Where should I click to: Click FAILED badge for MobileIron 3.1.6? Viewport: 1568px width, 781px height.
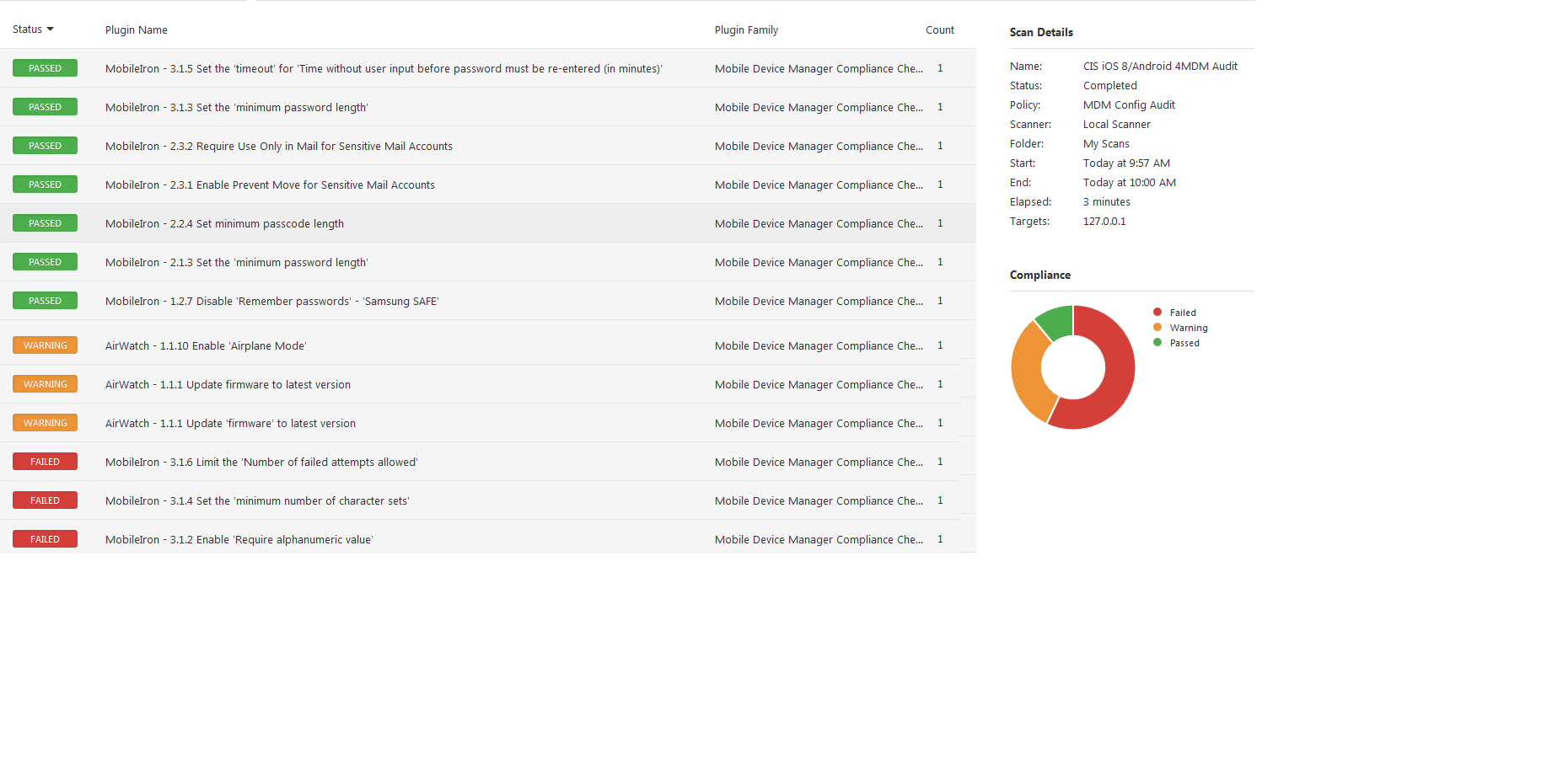(x=45, y=462)
